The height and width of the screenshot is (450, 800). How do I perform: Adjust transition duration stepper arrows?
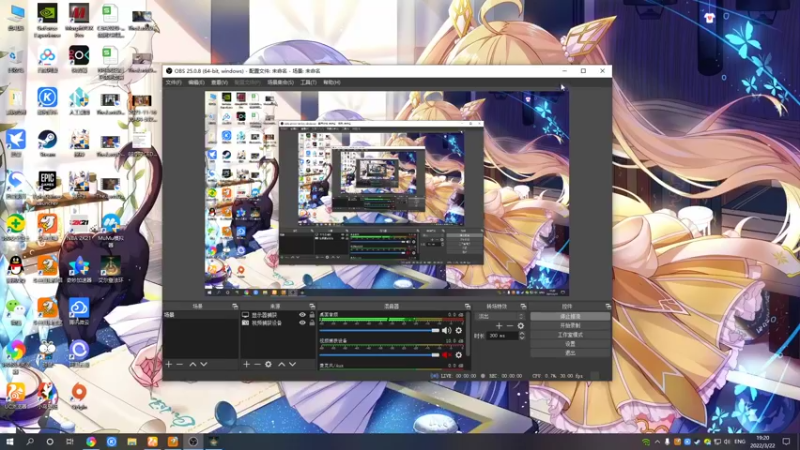[521, 335]
